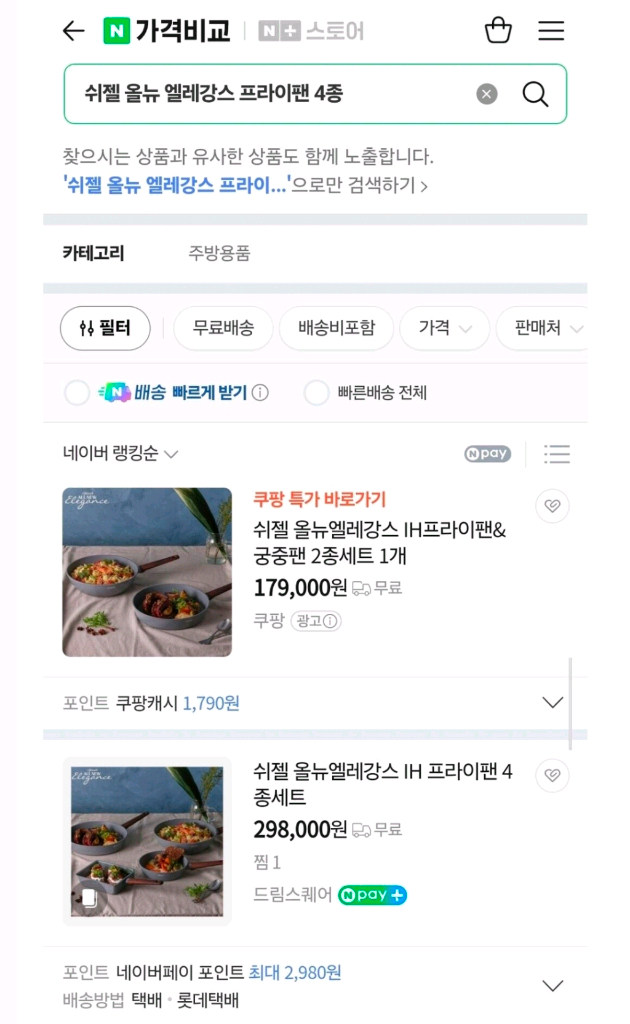Expand the 쿠팡캐시 point details chevron

tap(552, 702)
